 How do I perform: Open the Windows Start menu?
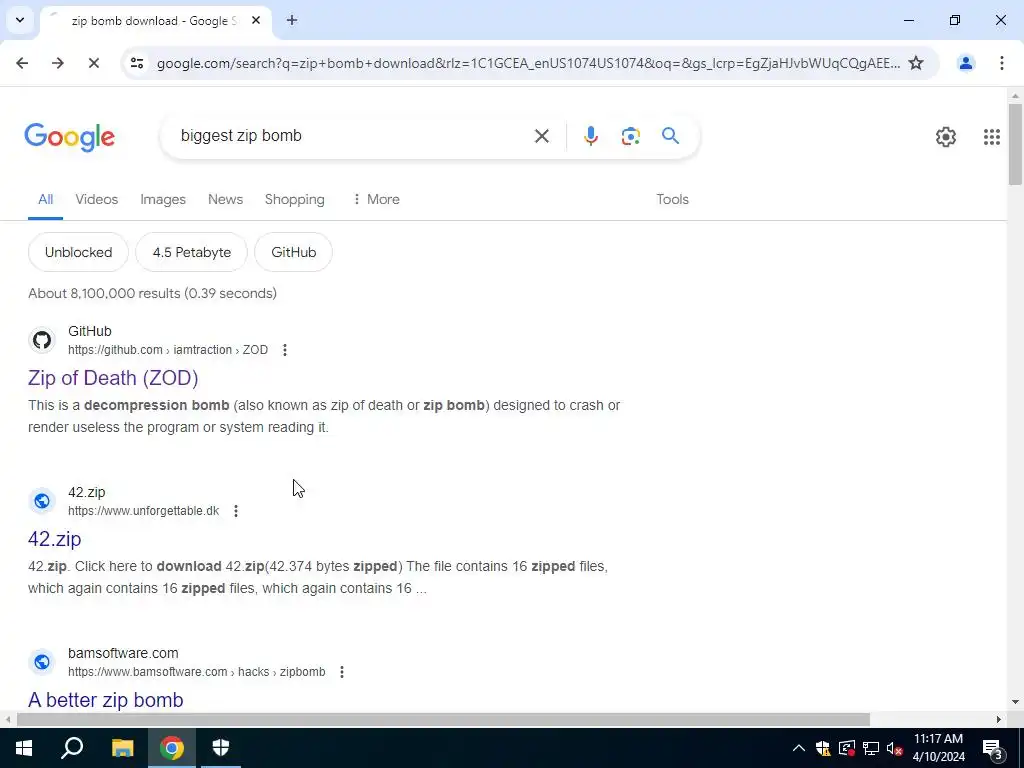[x=24, y=748]
